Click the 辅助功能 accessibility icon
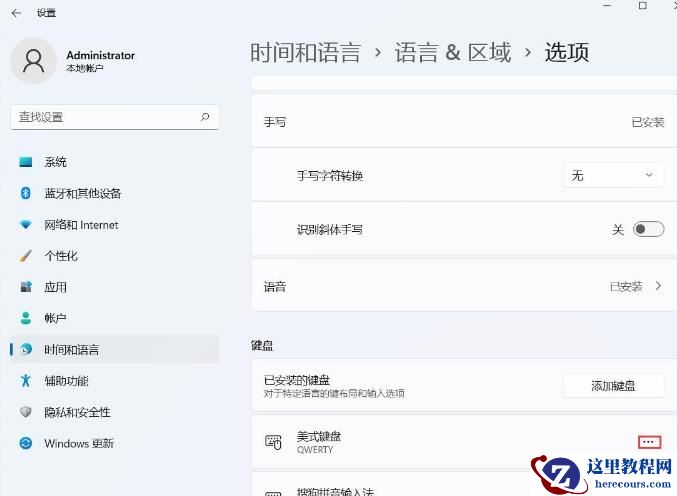The image size is (677, 496). click(25, 380)
